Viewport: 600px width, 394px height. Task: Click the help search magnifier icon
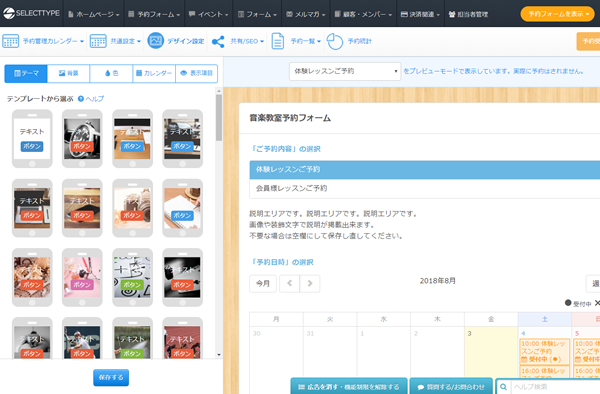coord(504,387)
